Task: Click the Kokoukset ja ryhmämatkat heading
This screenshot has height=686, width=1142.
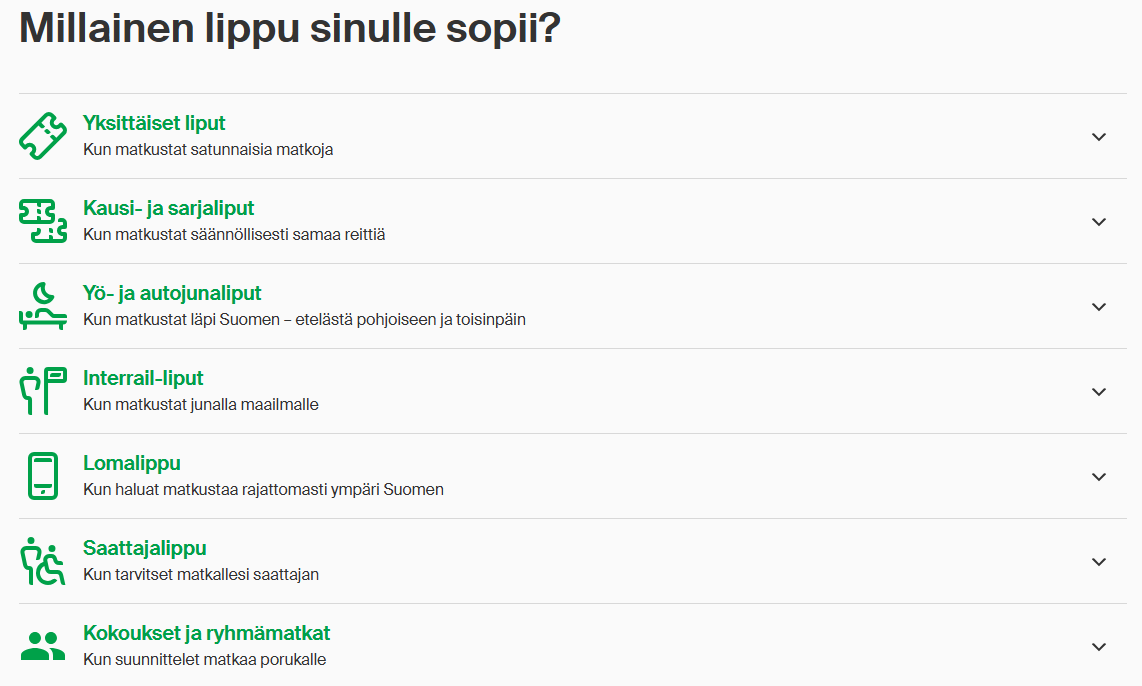Action: click(206, 633)
